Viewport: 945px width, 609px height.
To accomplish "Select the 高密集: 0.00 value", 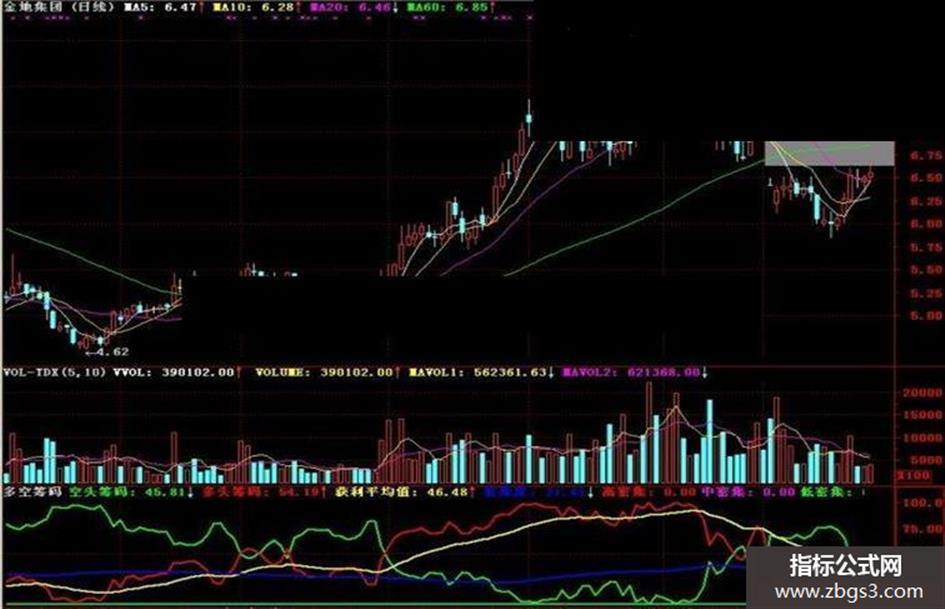I will pos(649,492).
